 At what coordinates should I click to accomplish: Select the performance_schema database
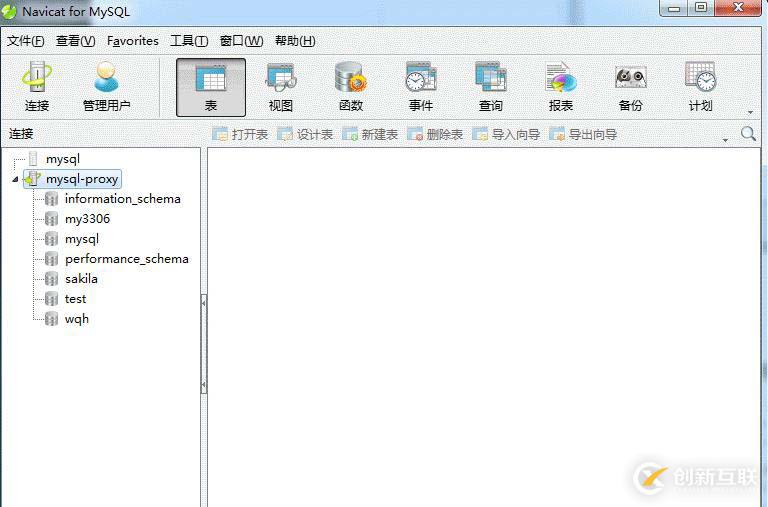pos(126,259)
